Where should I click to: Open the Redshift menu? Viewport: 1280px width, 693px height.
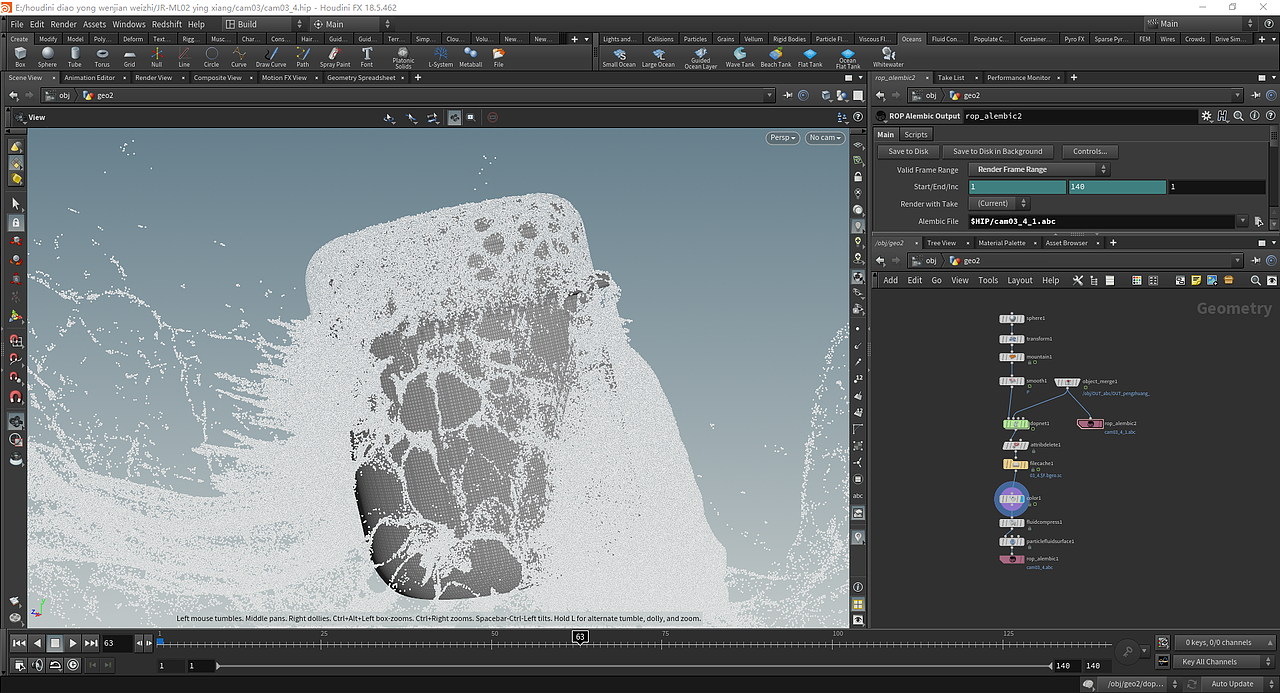pyautogui.click(x=166, y=24)
